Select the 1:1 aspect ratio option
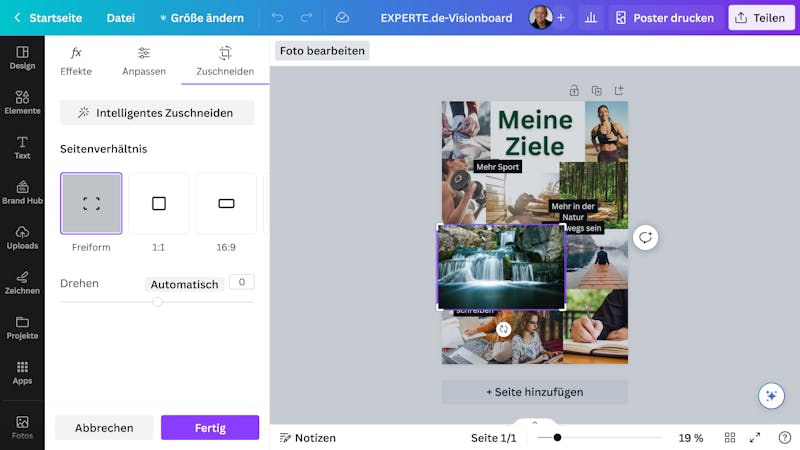Viewport: 800px width, 450px height. click(x=159, y=203)
